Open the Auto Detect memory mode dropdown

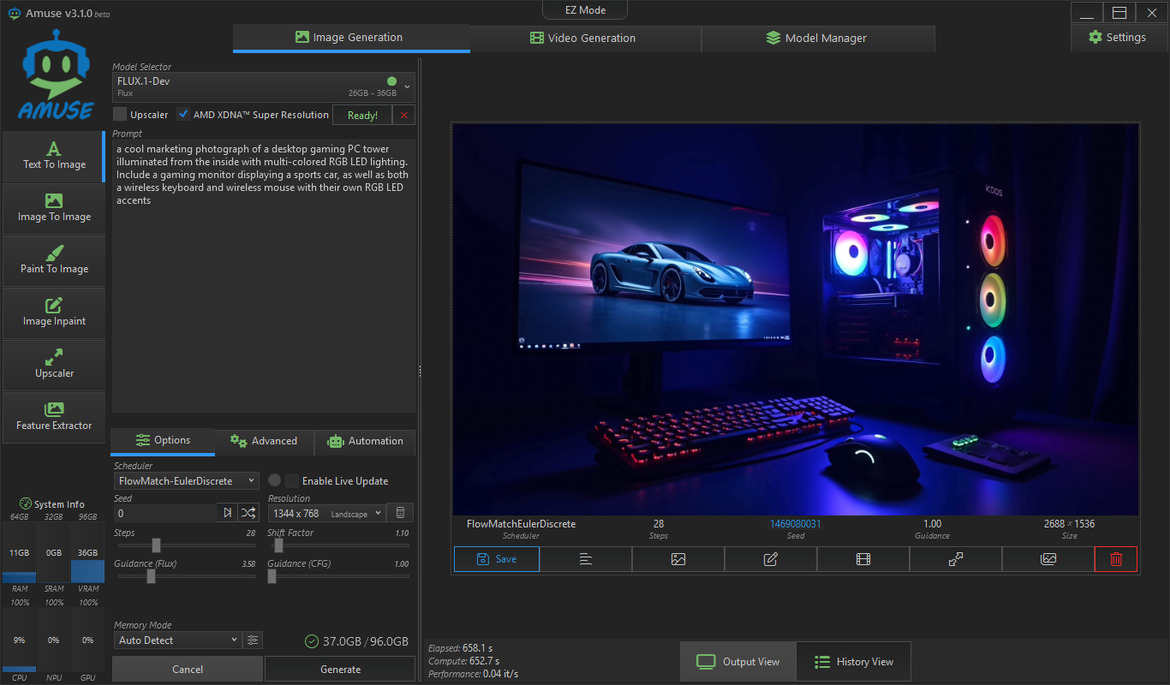click(x=177, y=640)
